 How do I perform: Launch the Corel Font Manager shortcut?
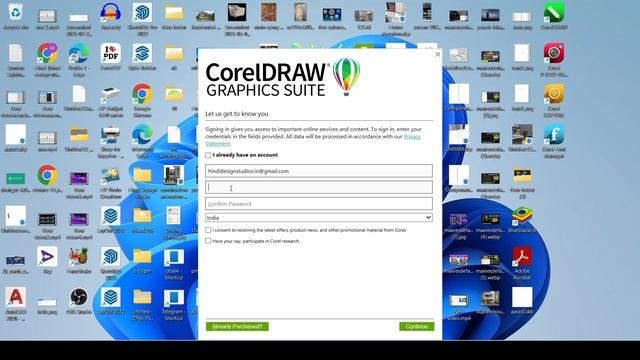[554, 135]
